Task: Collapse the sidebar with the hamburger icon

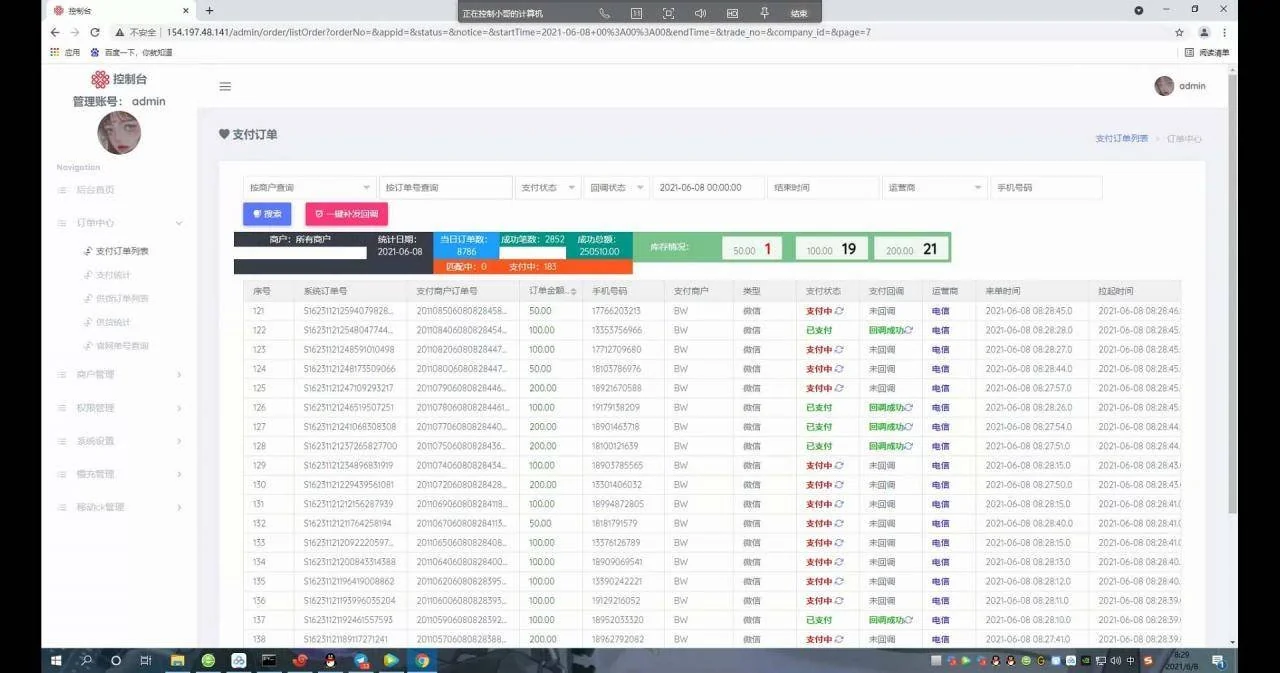Action: [225, 86]
